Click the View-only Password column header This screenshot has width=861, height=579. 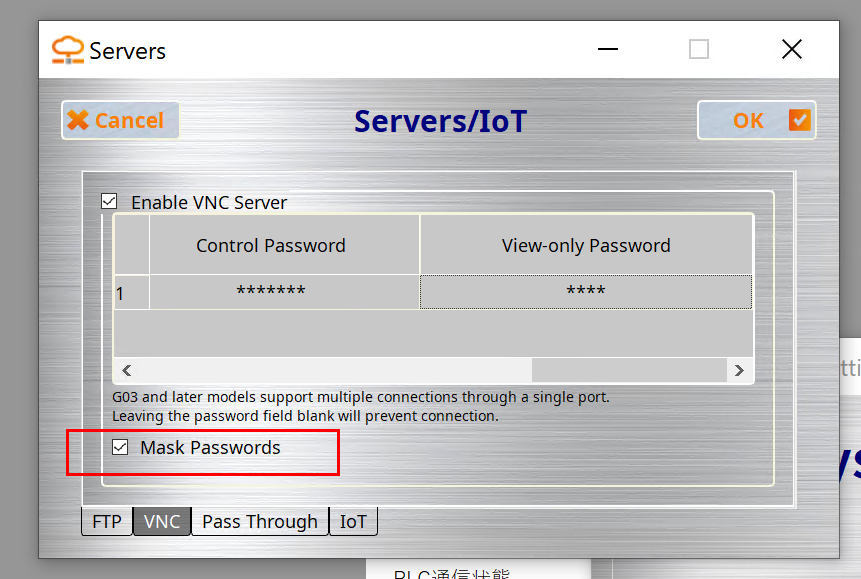point(585,245)
